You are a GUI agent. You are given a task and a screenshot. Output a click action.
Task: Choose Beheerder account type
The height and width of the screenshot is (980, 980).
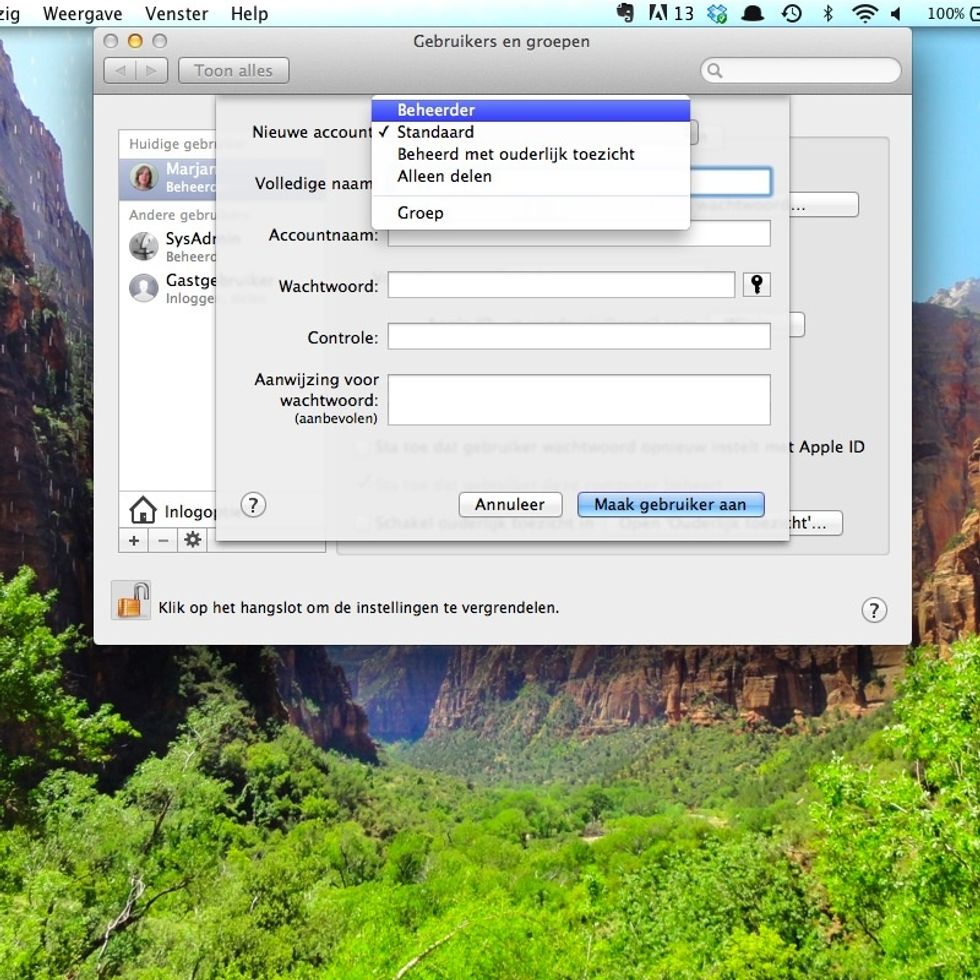[531, 110]
